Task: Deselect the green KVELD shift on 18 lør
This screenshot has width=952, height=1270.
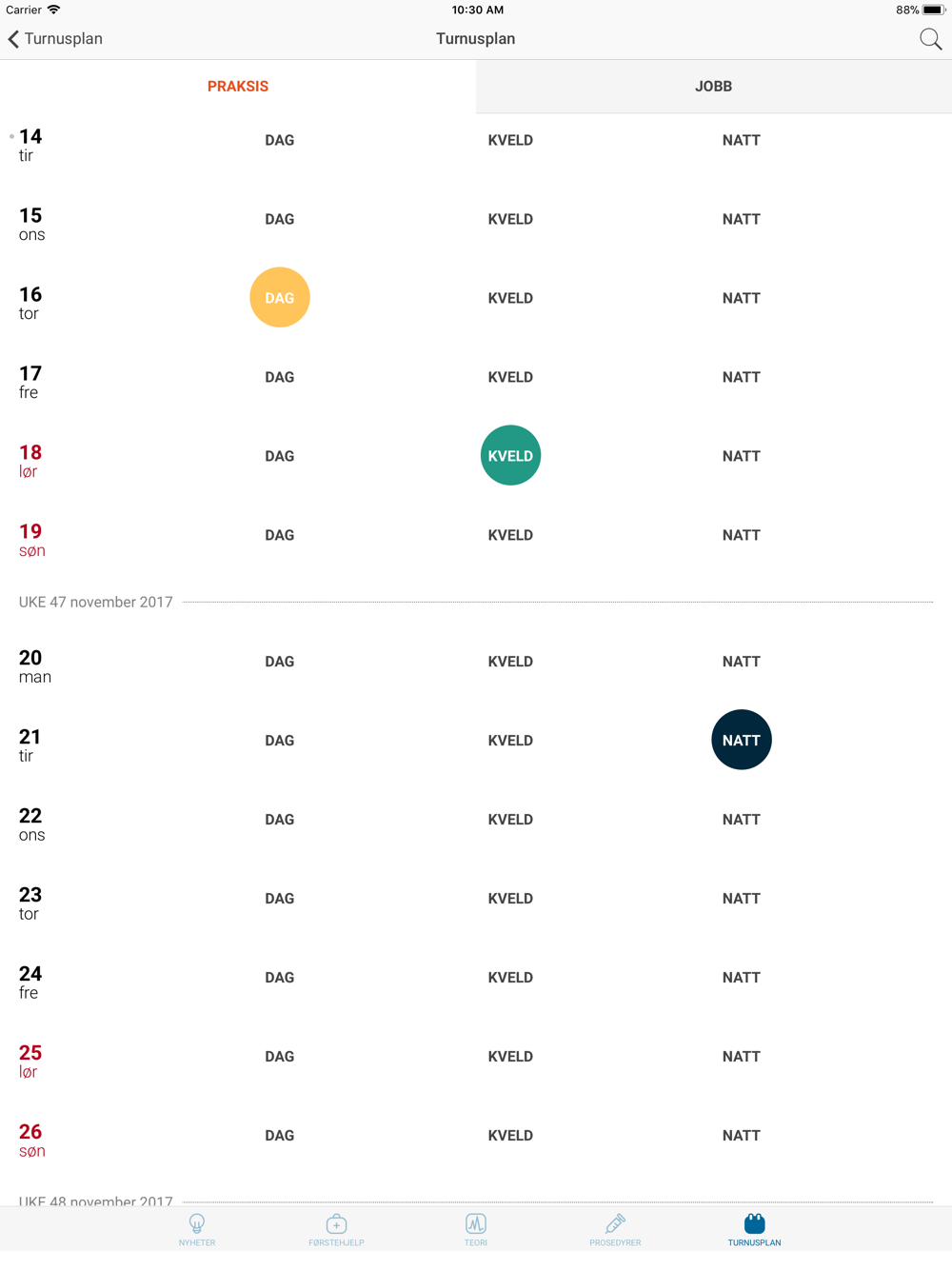Action: point(510,455)
